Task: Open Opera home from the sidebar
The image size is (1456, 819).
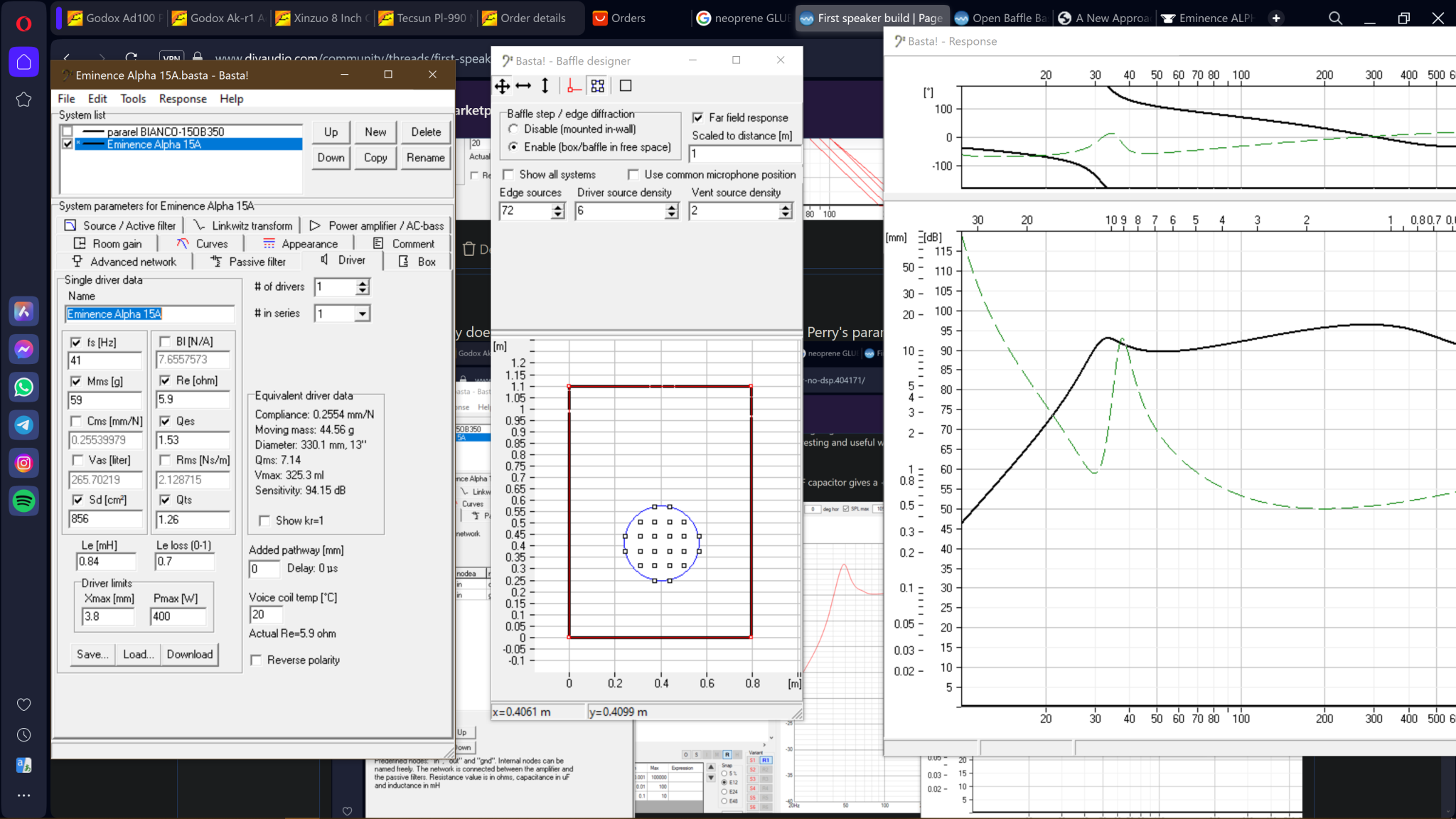Action: 23,62
